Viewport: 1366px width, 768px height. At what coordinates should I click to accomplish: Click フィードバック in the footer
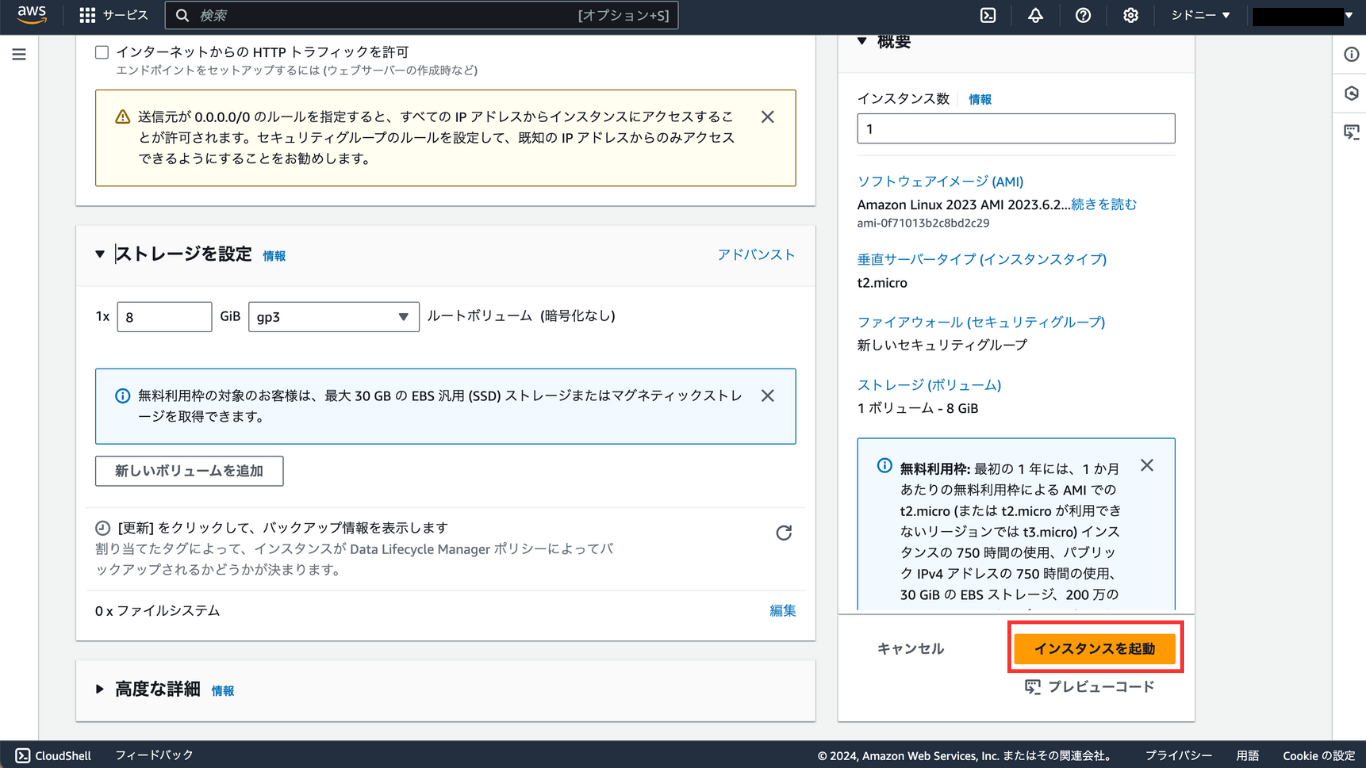pos(154,755)
